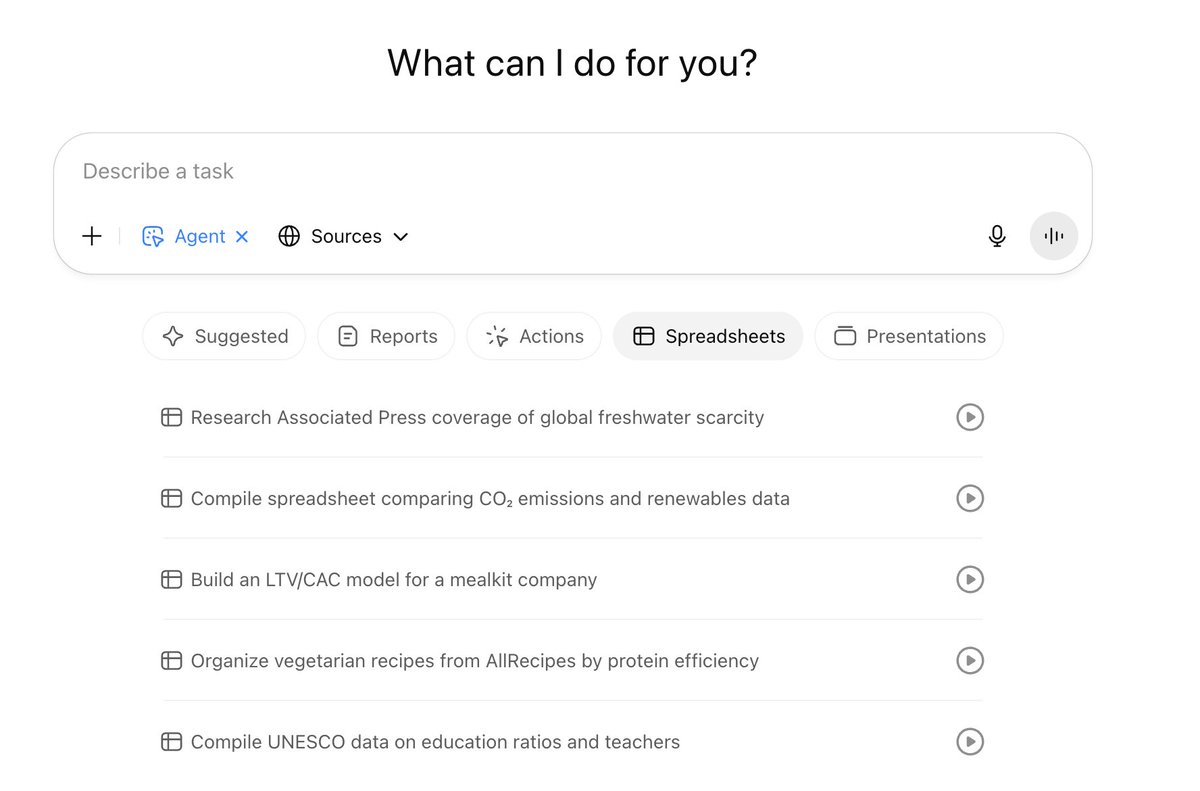Choose 'Compile UNESCO data on education' suggestion

pyautogui.click(x=572, y=741)
